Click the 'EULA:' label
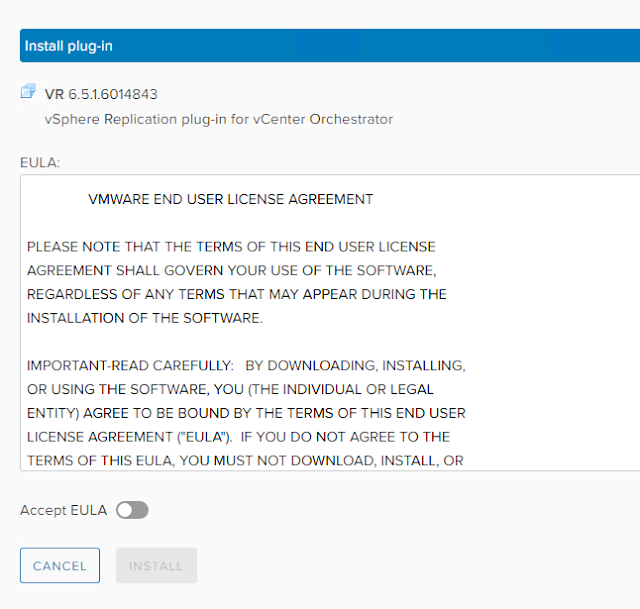 coord(40,162)
